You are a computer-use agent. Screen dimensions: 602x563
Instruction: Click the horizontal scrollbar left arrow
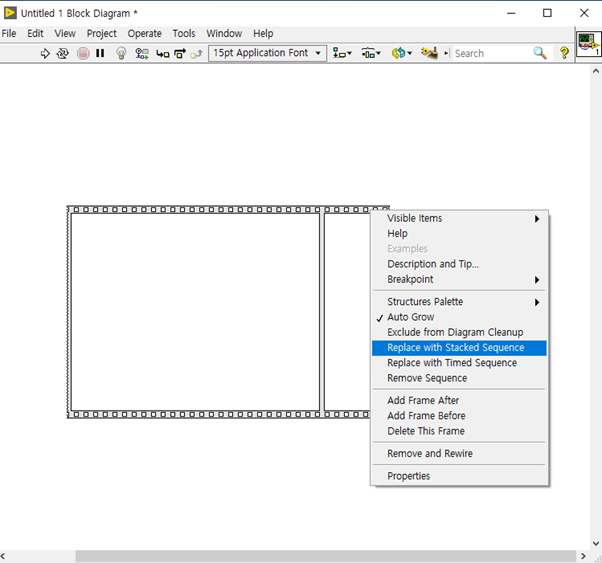click(x=3, y=556)
